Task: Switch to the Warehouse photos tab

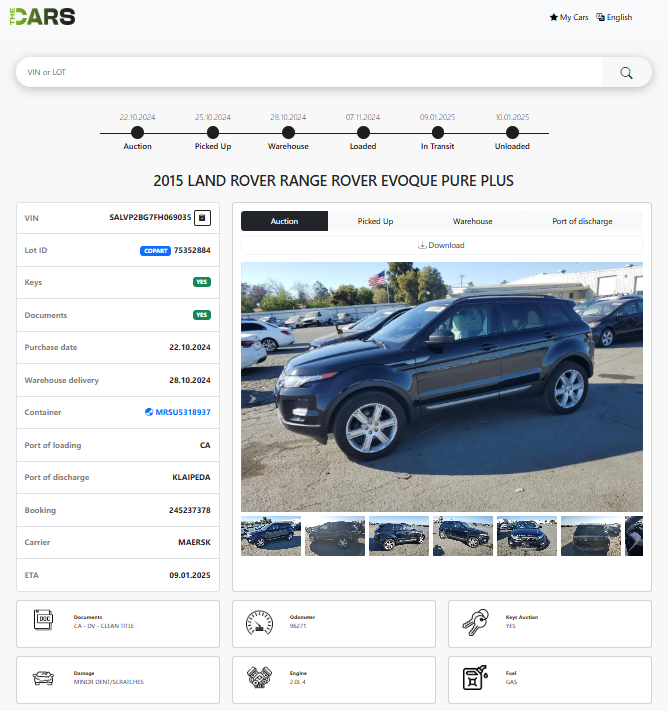Action: (x=473, y=221)
